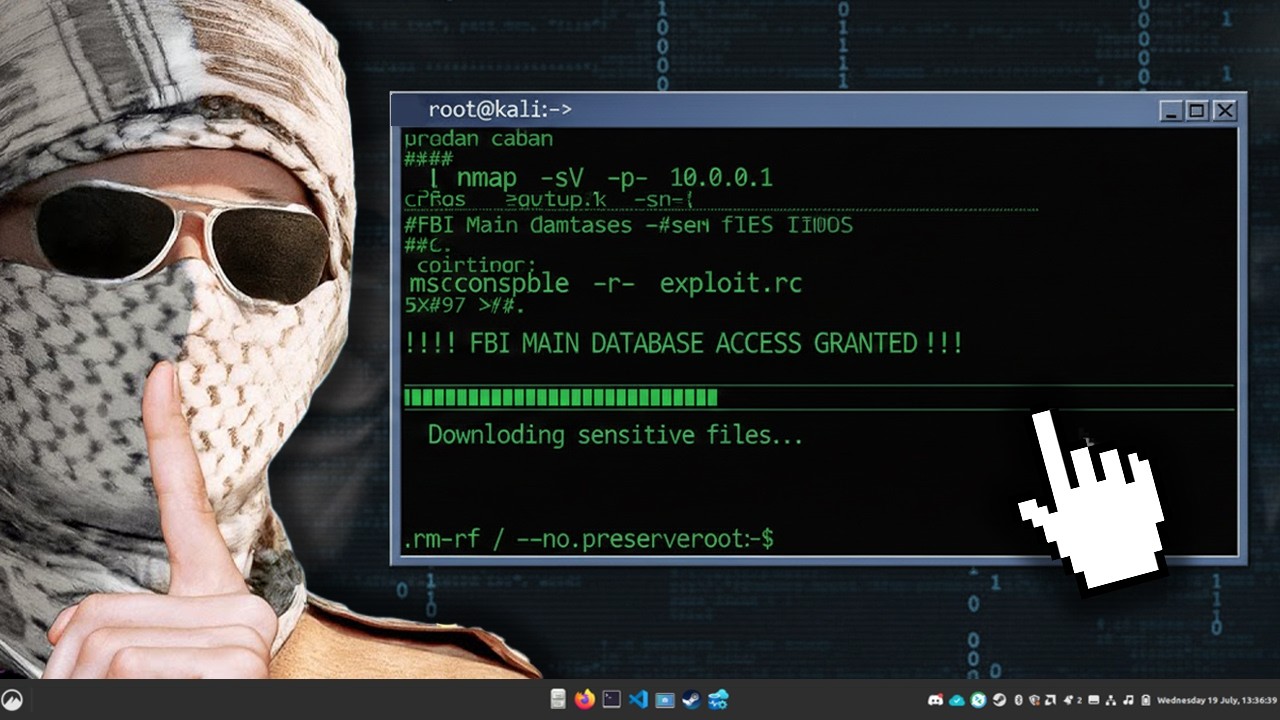Screen dimensions: 1280x720
Task: Open the keyboard layout tray icon
Action: click(x=1094, y=700)
